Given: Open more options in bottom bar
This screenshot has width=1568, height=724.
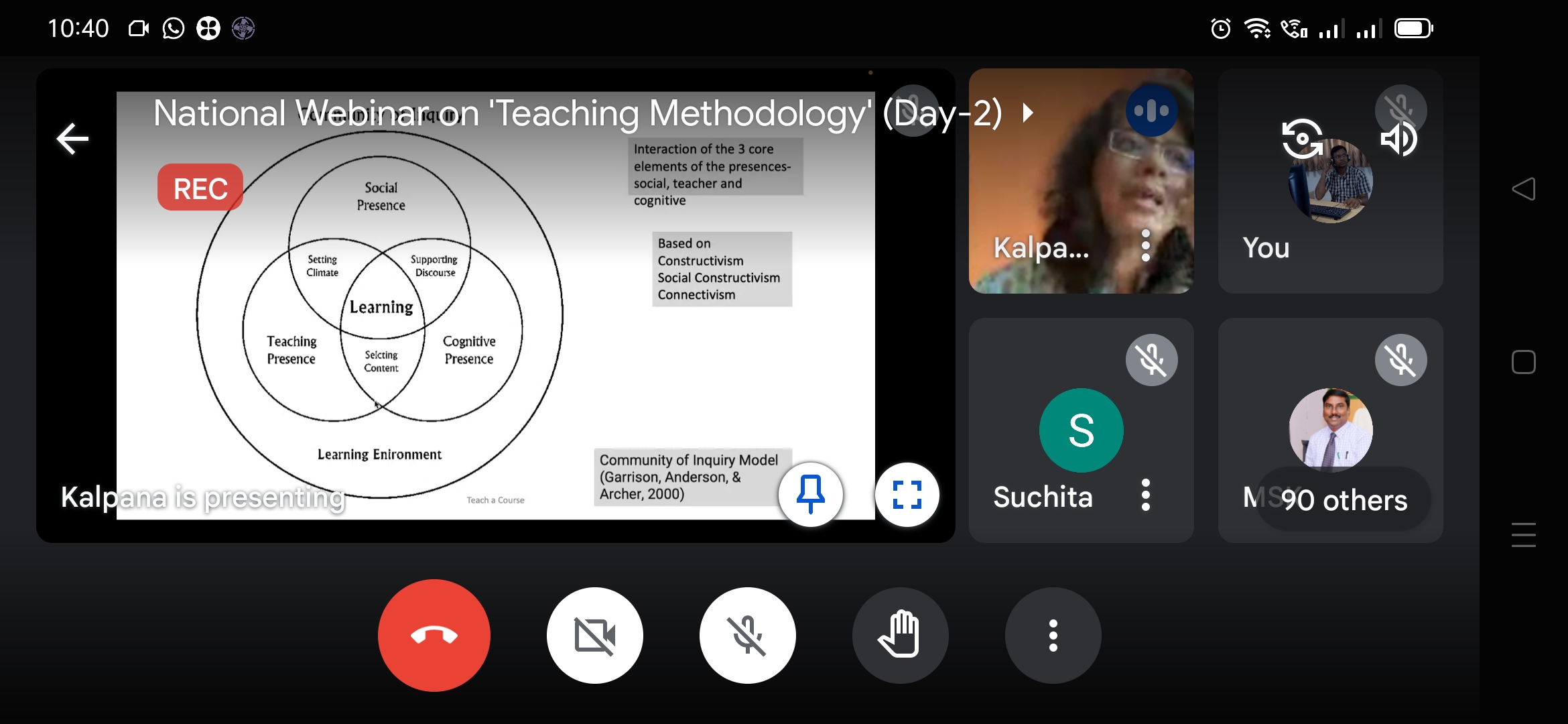Looking at the screenshot, I should [x=1053, y=635].
